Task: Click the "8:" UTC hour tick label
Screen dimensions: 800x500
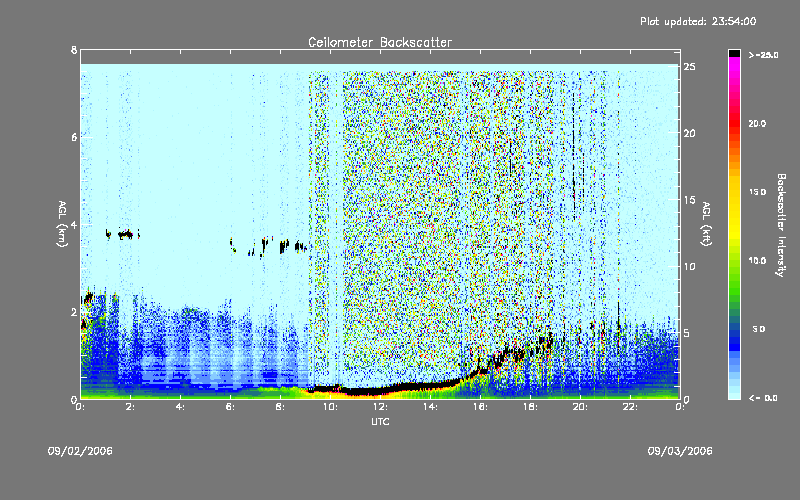Action: [x=281, y=407]
